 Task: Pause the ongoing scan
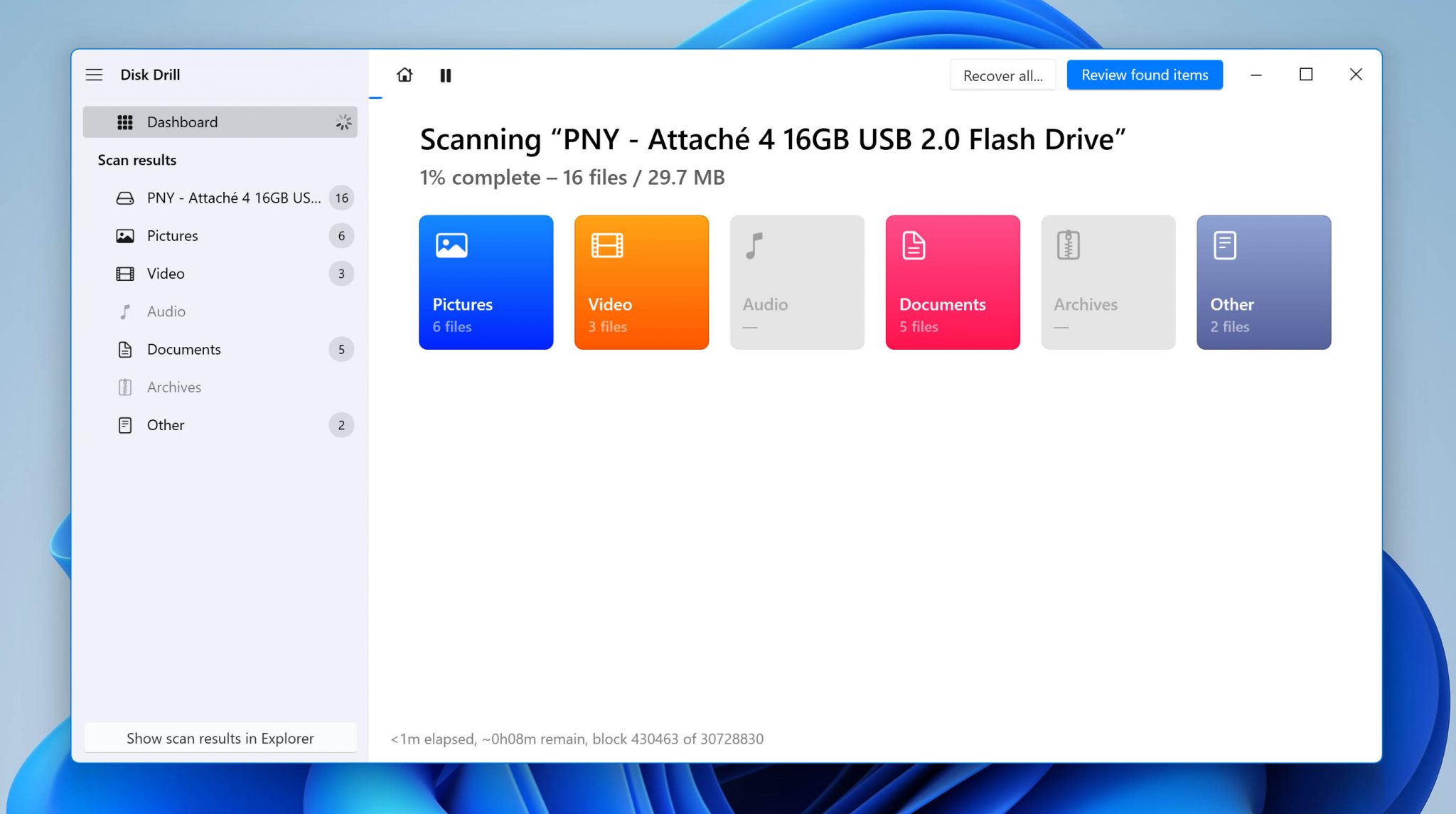pyautogui.click(x=446, y=75)
